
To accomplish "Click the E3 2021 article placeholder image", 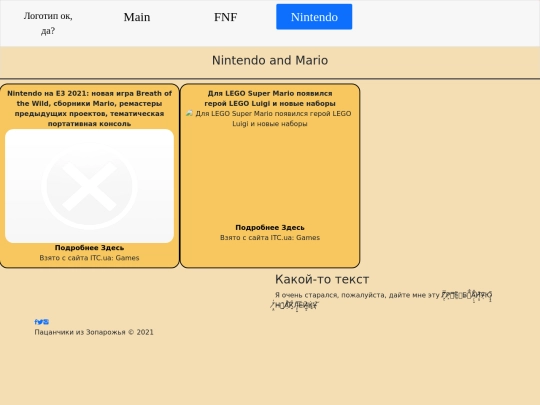I will click(89, 186).
